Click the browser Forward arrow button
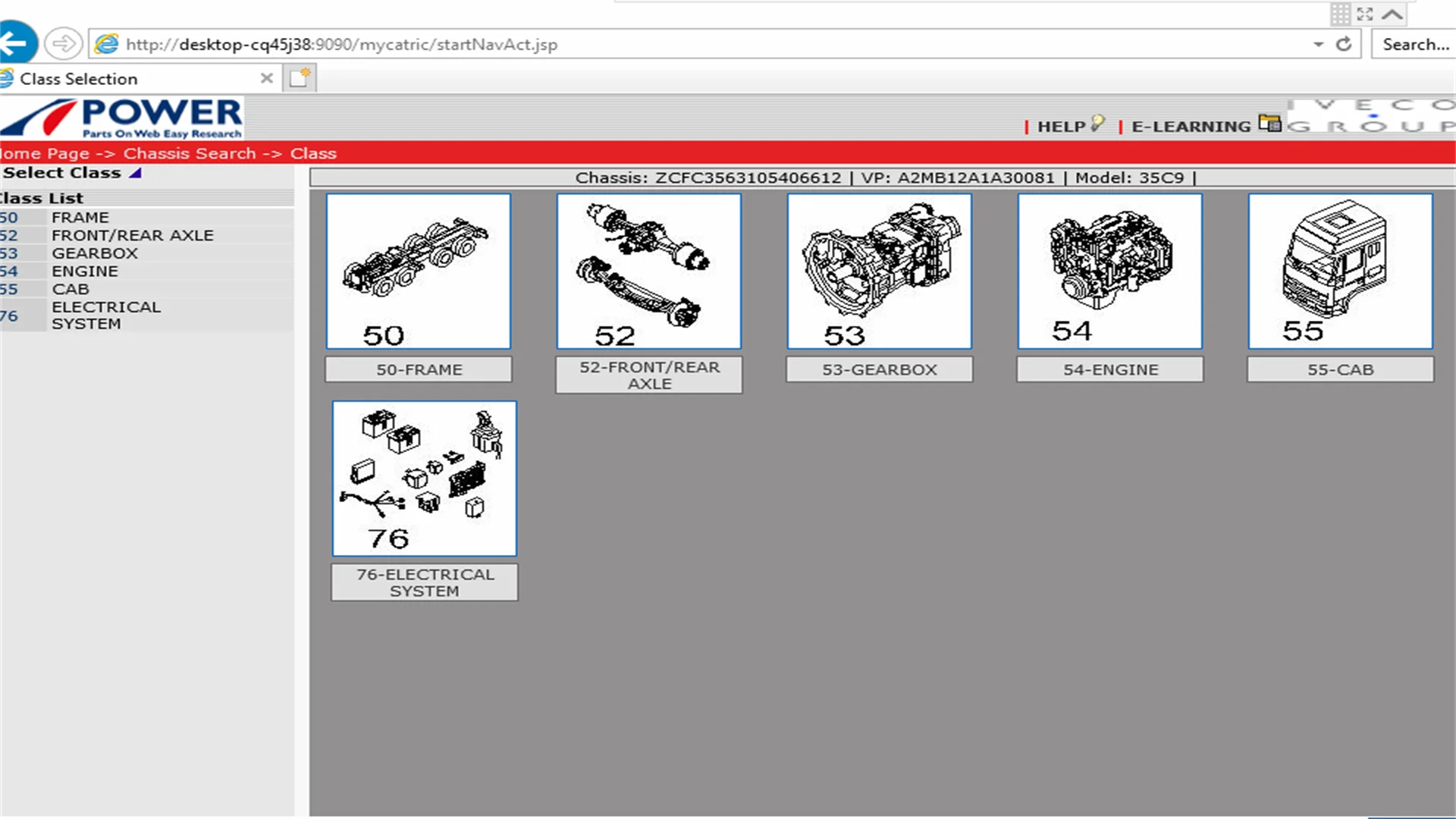 pos(63,43)
